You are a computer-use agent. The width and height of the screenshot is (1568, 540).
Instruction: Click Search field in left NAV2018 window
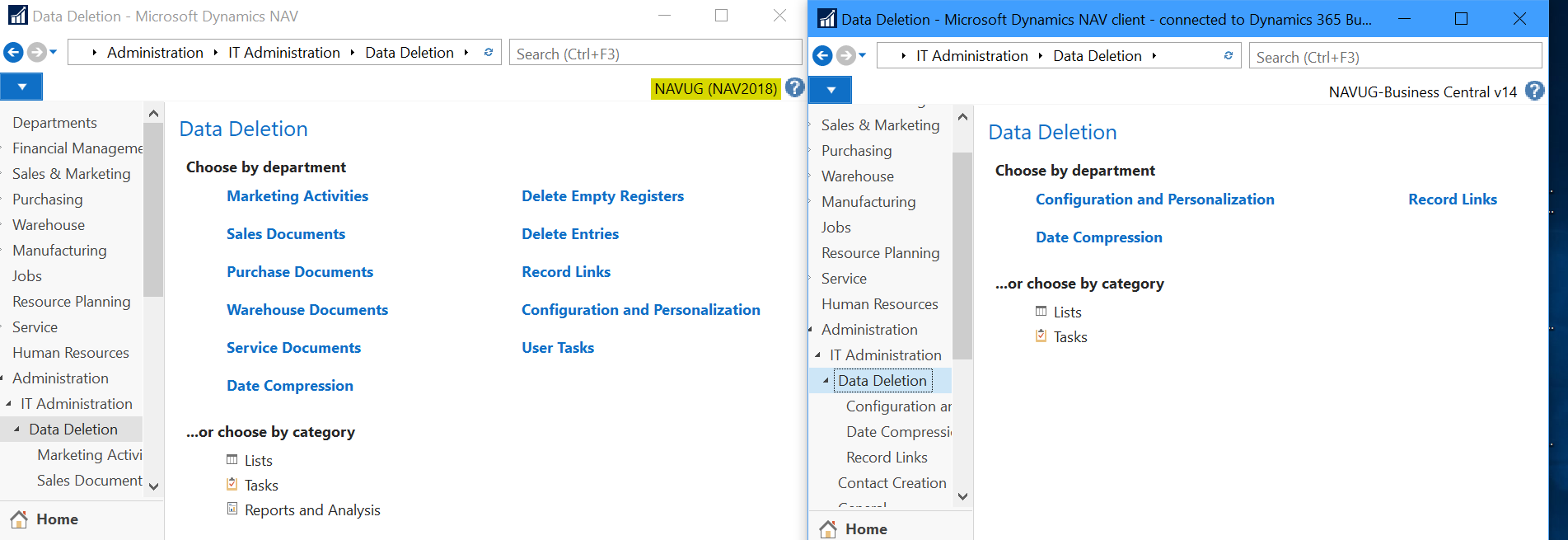coord(655,53)
